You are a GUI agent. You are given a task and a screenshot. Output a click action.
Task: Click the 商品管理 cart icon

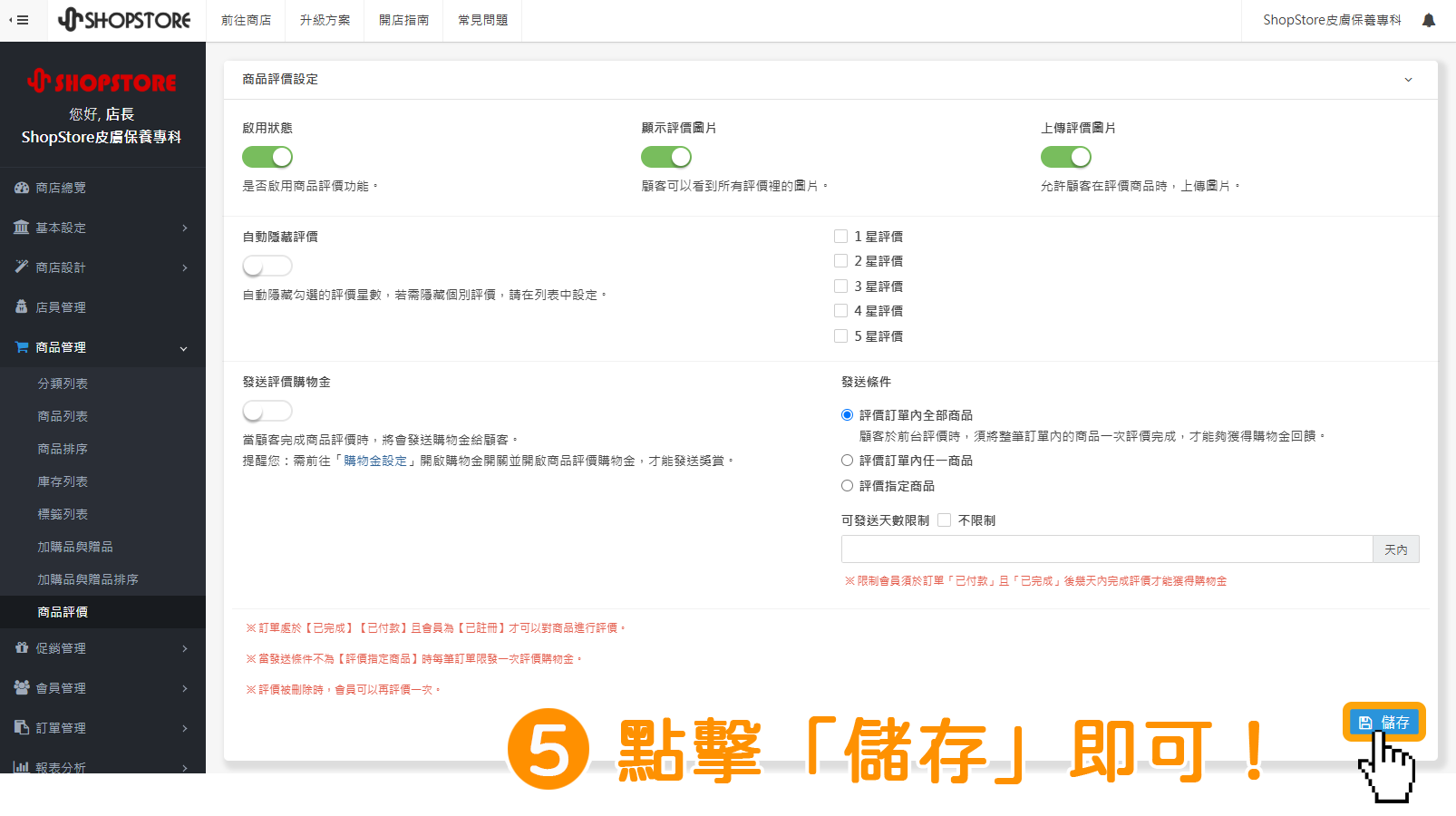(22, 347)
